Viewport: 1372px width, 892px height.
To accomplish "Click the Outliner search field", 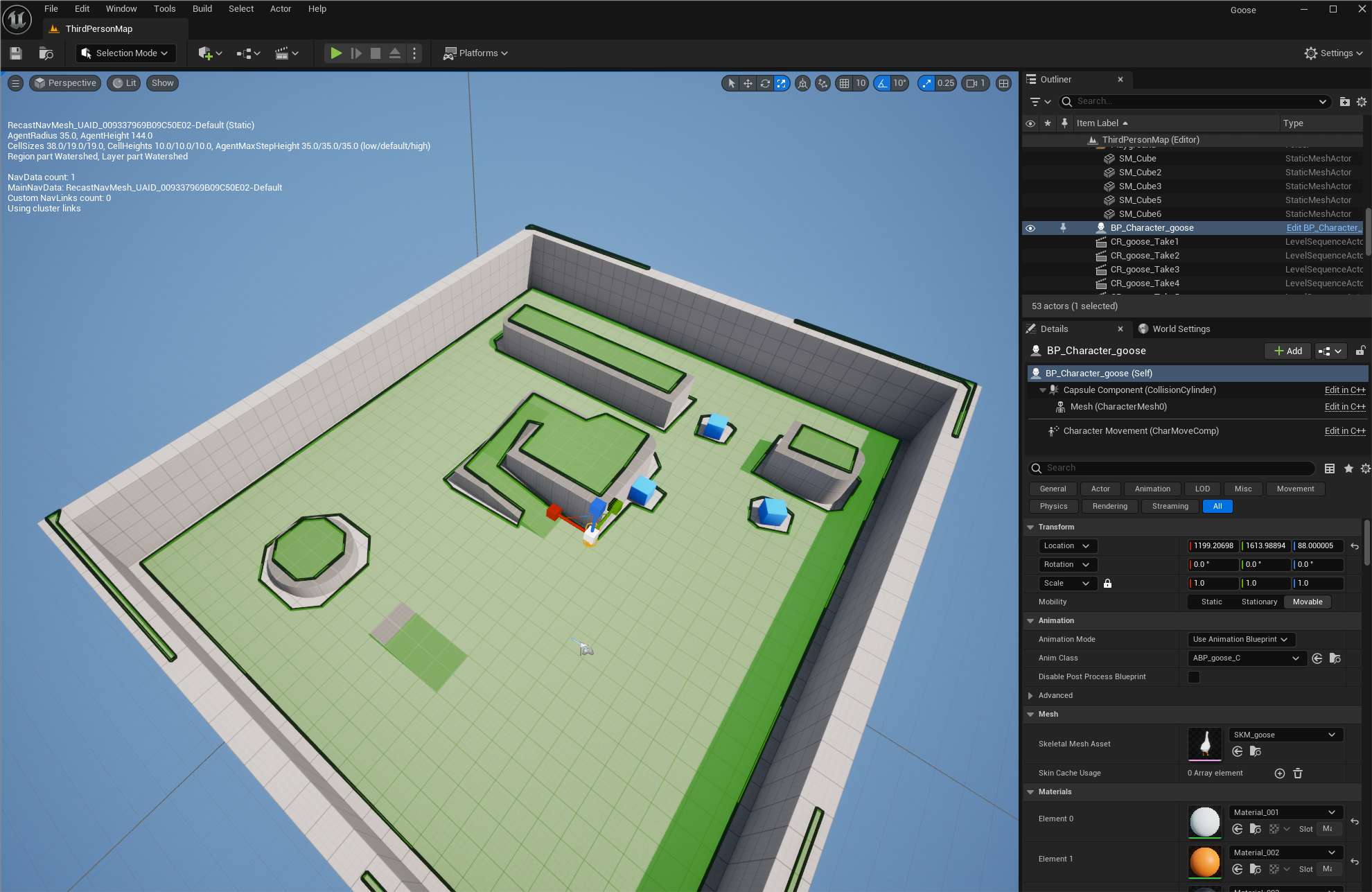I will pos(1196,102).
